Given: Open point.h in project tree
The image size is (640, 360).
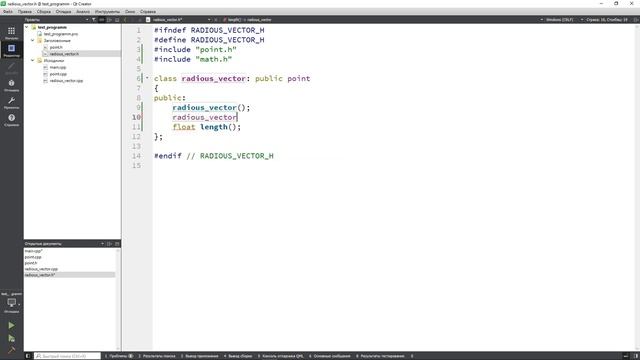Looking at the screenshot, I should point(56,47).
